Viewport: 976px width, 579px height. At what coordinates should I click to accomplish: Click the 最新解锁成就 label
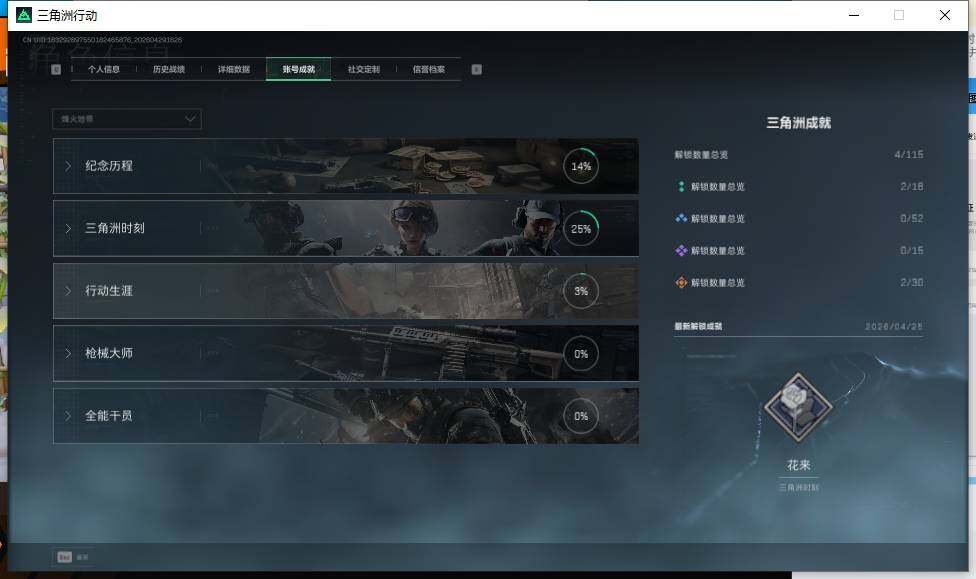[x=698, y=326]
